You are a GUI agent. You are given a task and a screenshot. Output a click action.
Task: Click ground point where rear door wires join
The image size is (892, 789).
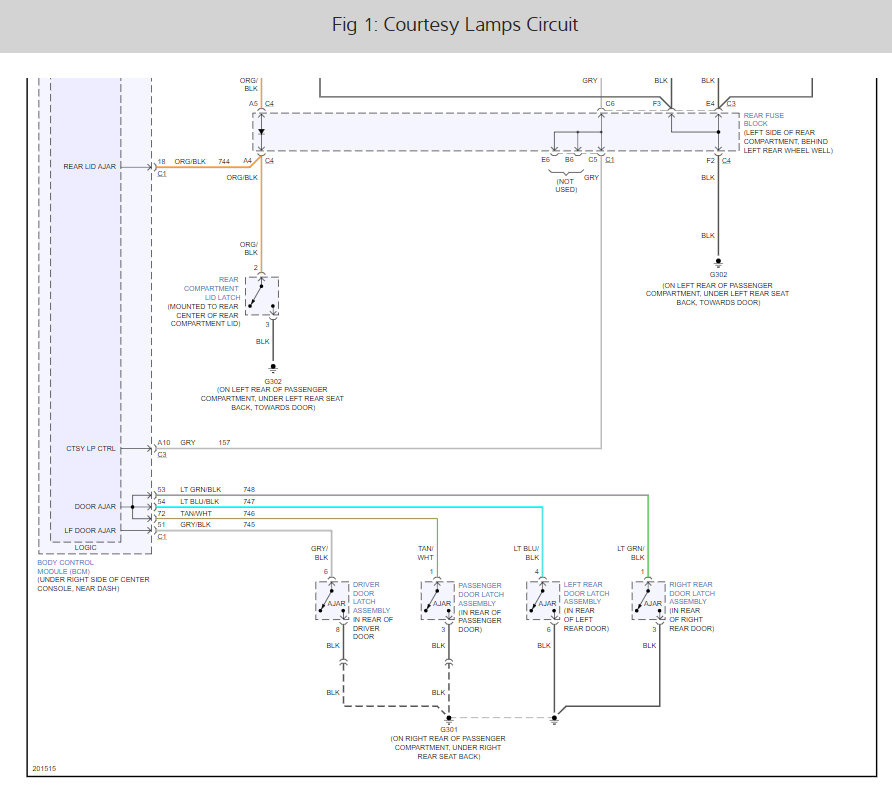[x=554, y=719]
